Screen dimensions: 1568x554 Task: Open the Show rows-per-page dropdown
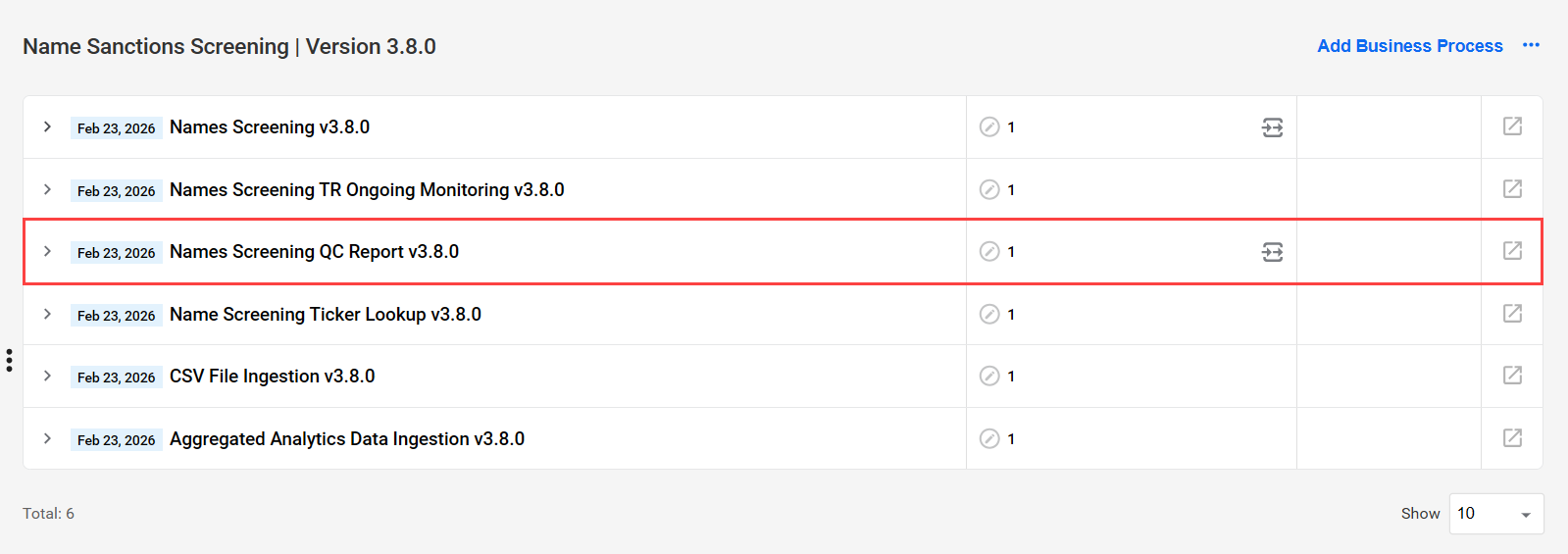coord(1496,514)
